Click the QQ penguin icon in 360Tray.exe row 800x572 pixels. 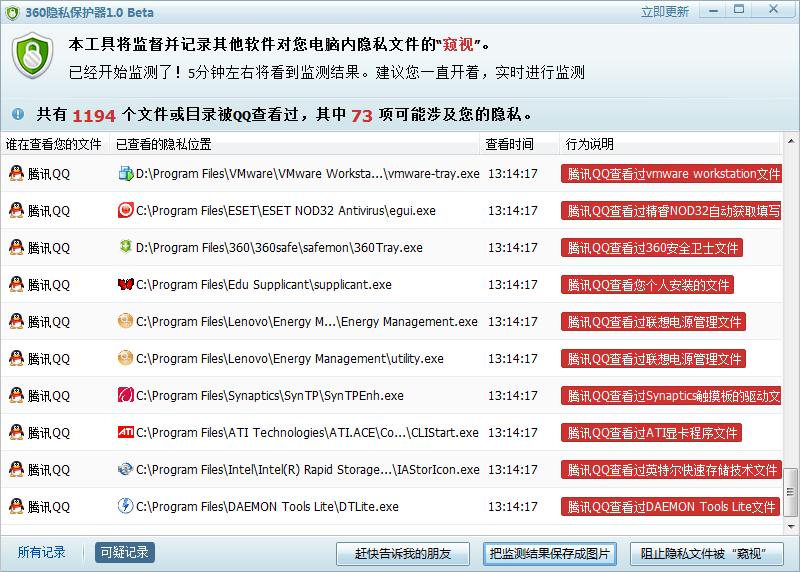16,247
